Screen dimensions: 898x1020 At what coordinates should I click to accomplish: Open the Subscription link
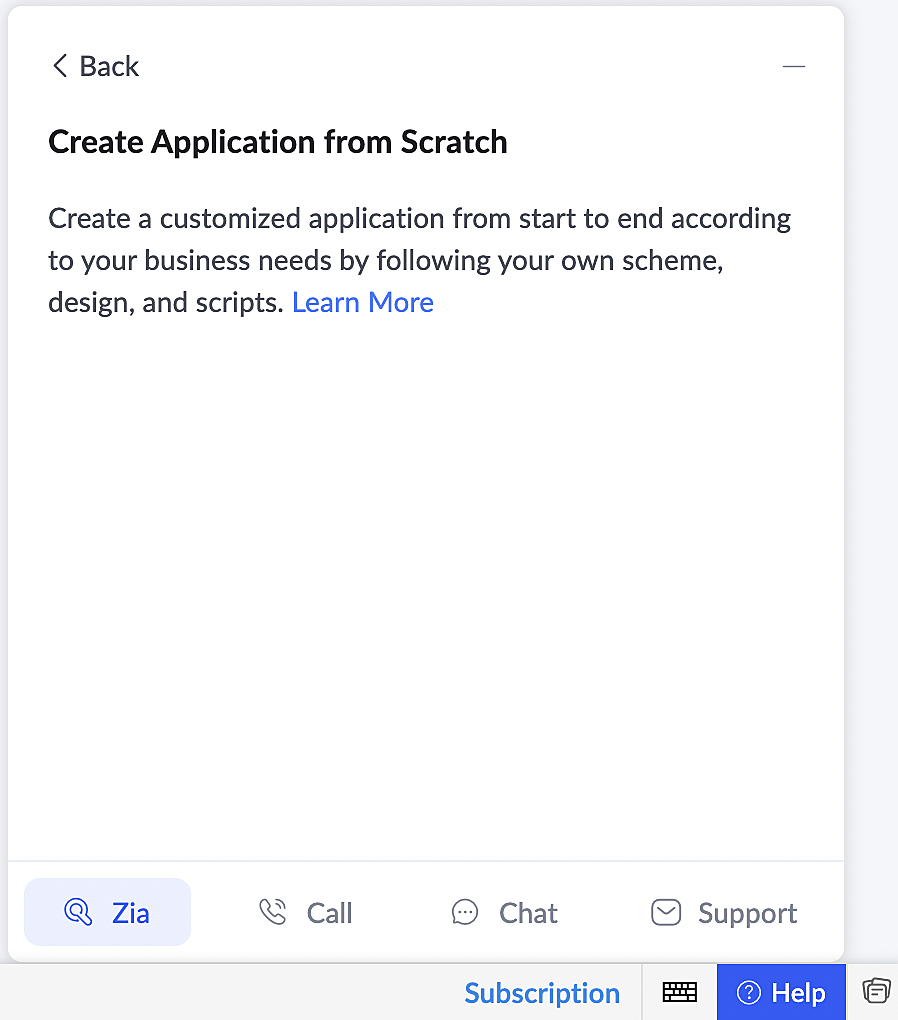click(542, 993)
